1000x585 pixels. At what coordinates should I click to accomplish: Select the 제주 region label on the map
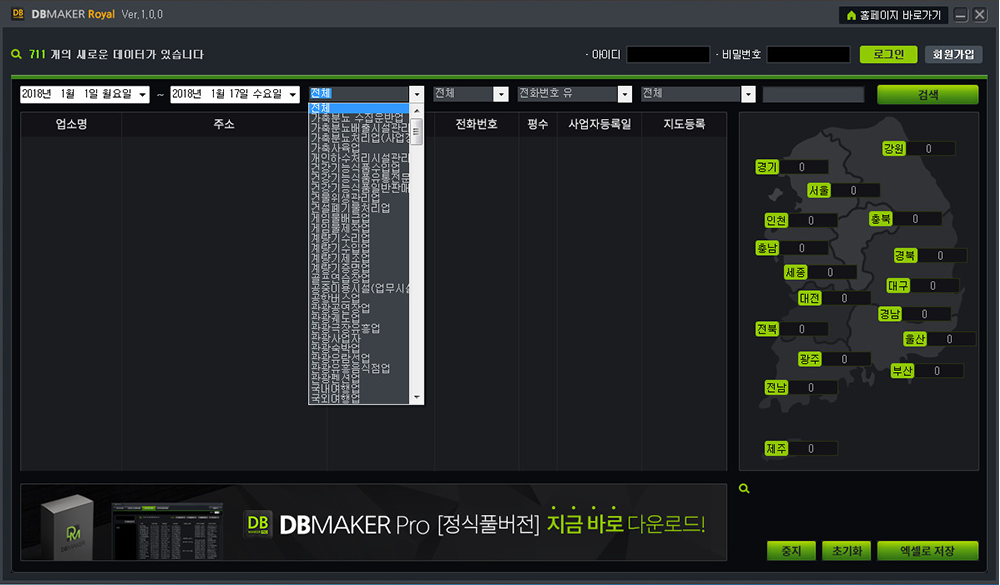click(x=776, y=448)
